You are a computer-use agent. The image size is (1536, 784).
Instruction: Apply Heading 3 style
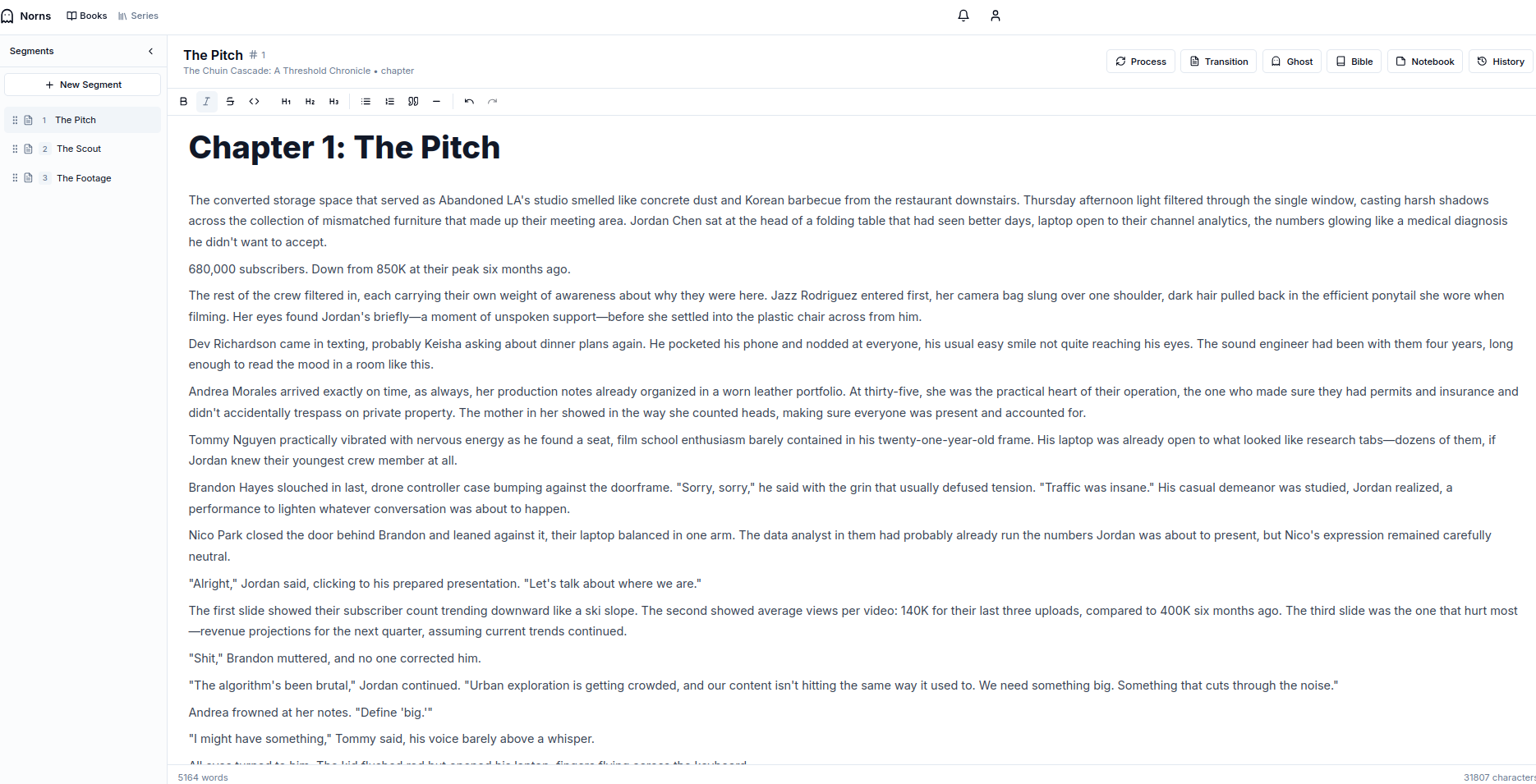[333, 102]
